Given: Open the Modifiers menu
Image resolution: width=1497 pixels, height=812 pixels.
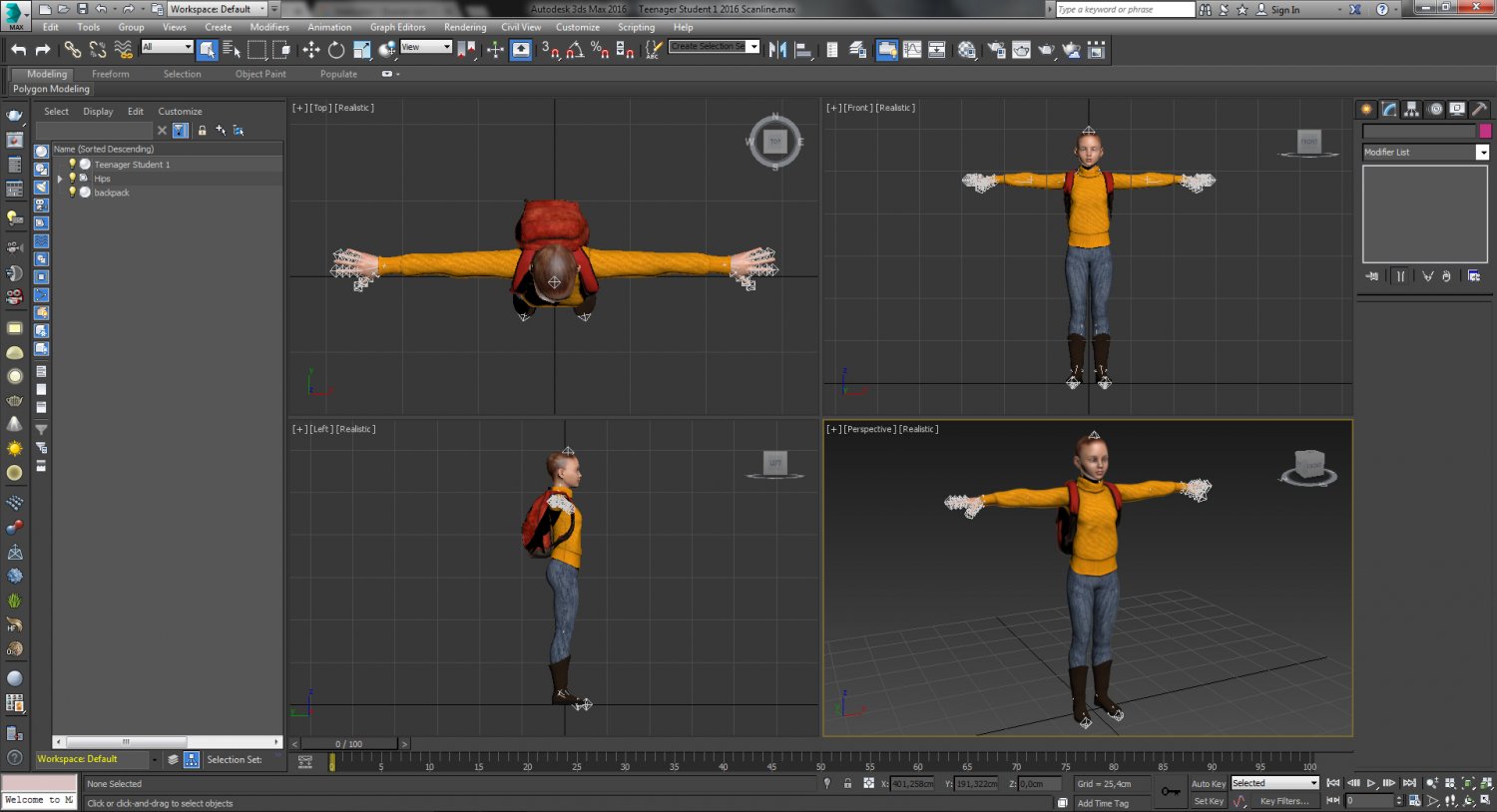Looking at the screenshot, I should [269, 27].
